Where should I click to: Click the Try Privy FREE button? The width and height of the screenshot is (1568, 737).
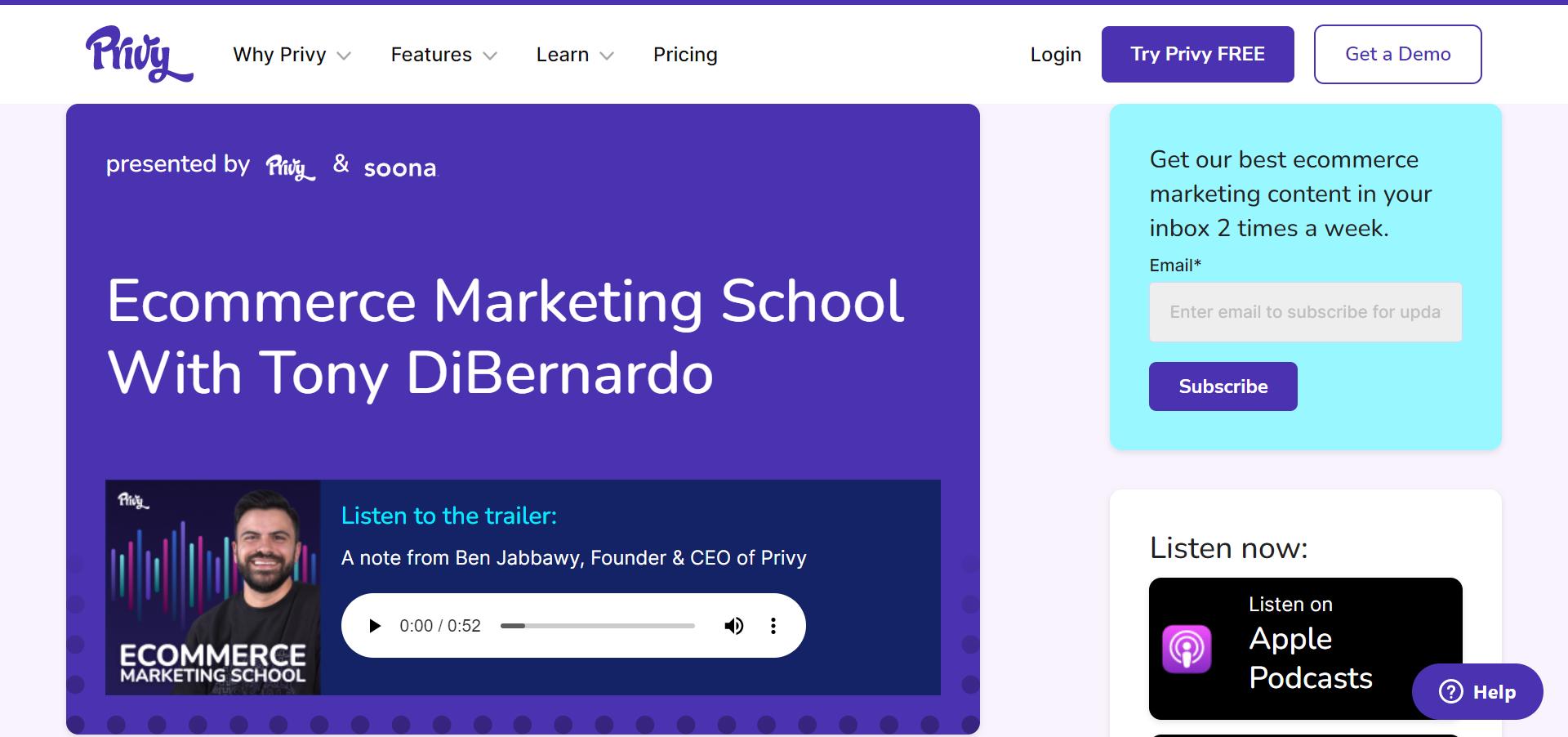(x=1197, y=55)
